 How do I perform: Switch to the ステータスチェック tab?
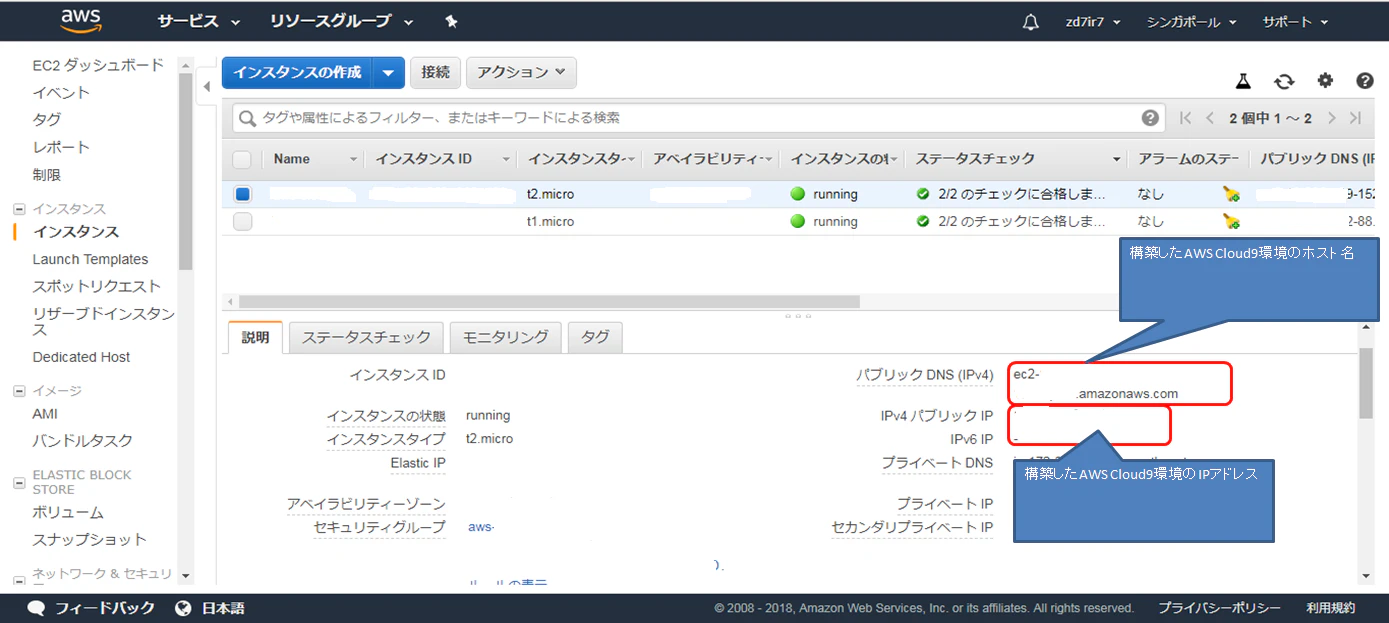[x=366, y=337]
